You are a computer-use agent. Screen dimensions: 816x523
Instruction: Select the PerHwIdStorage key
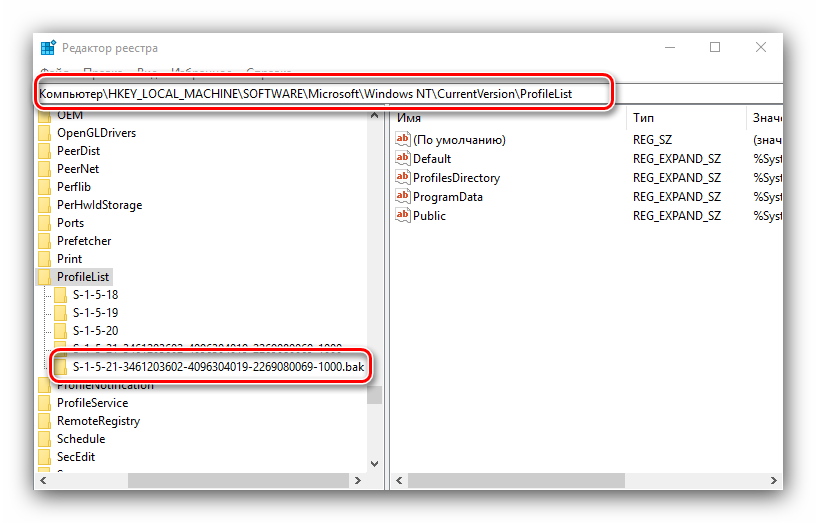tap(99, 205)
